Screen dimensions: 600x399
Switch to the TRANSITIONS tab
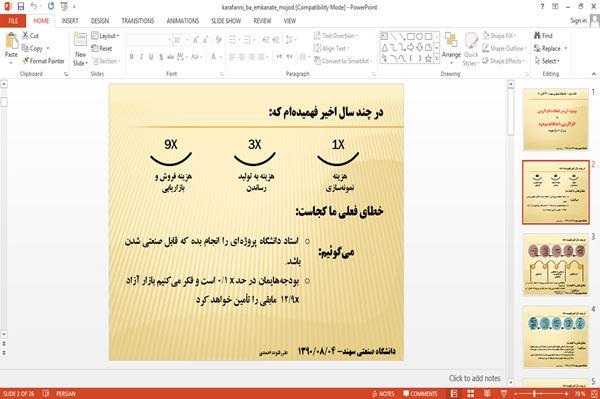pos(138,21)
